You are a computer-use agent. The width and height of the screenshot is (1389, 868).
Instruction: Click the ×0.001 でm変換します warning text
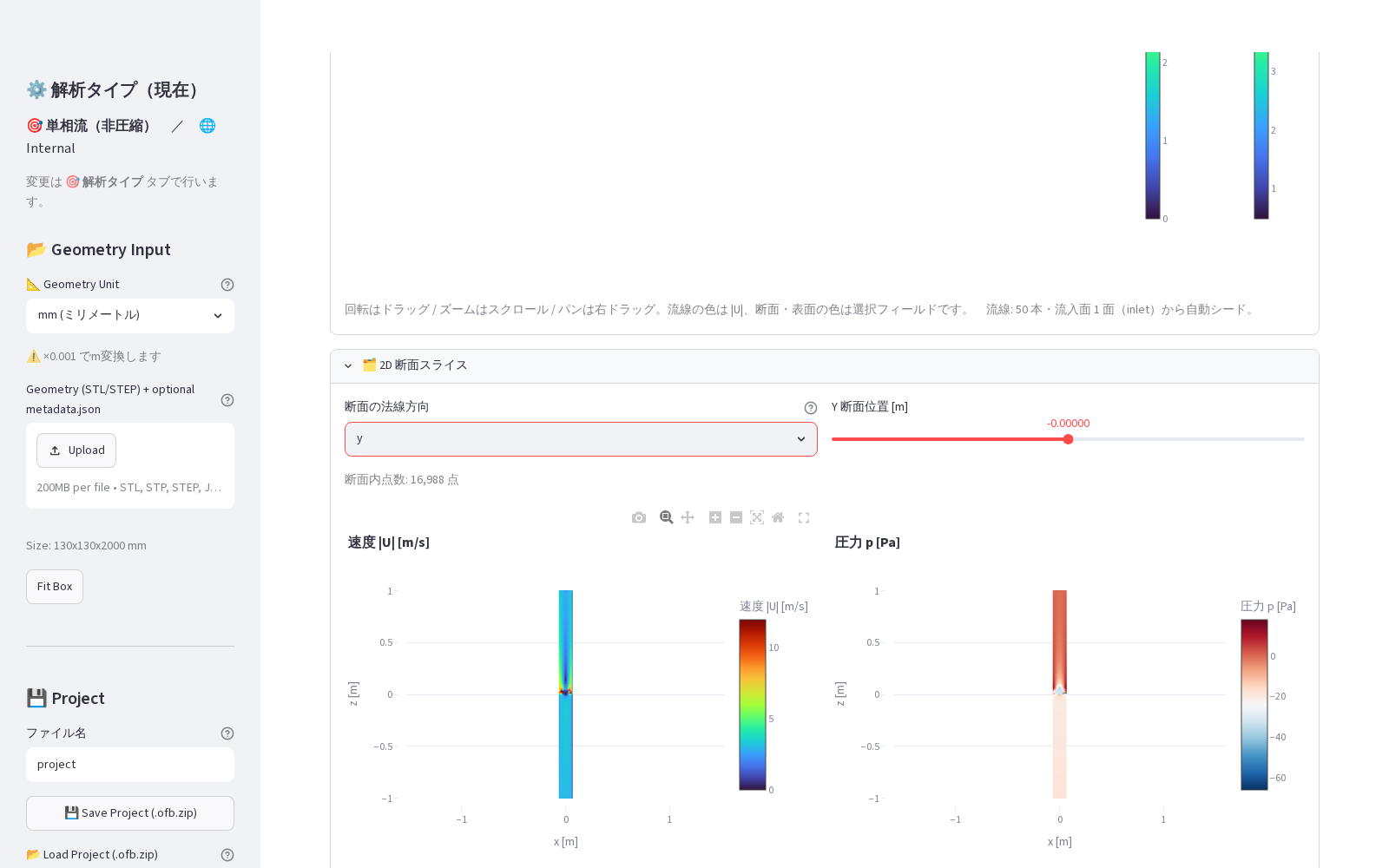coord(94,357)
